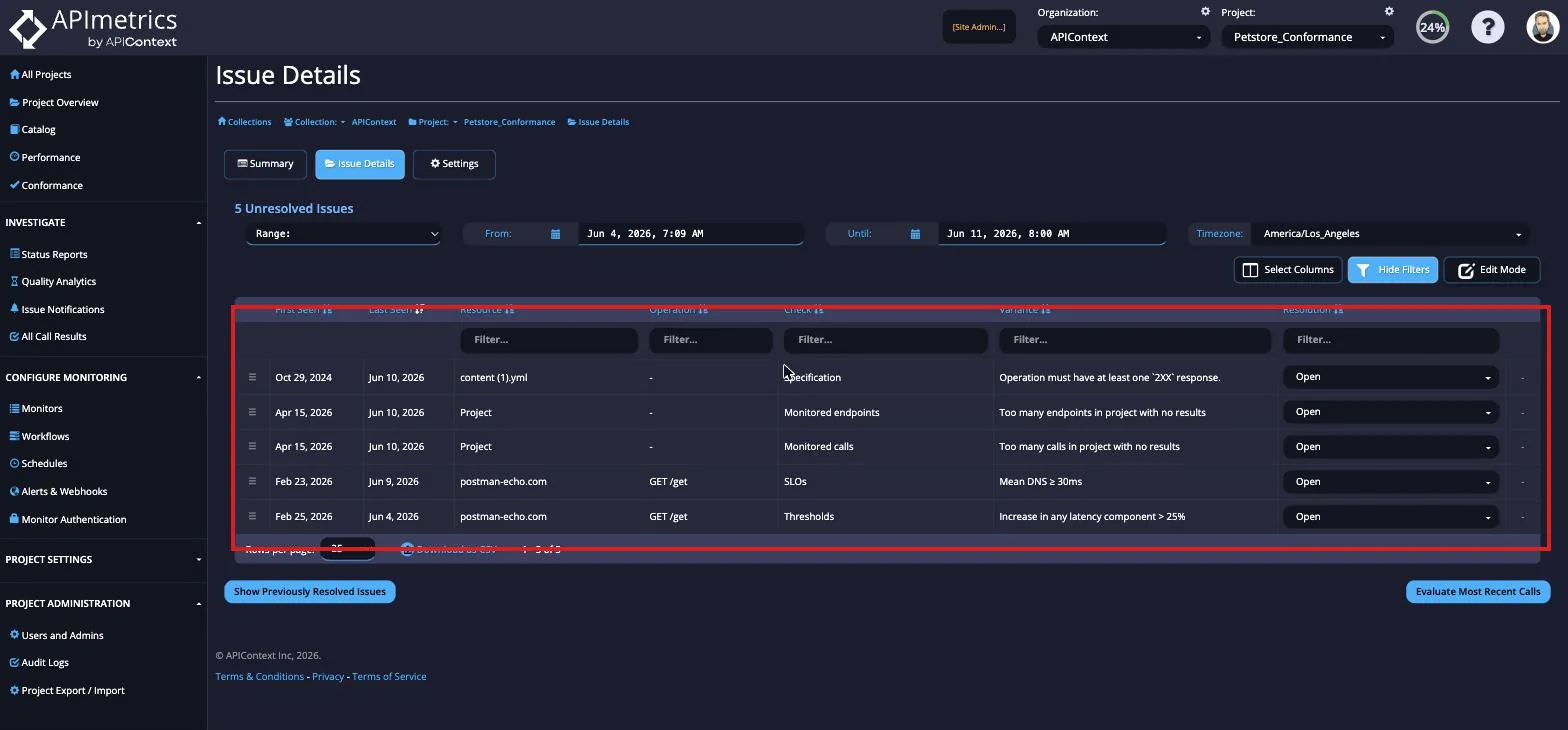Open Organization settings gear icon
The image size is (1568, 730).
[x=1205, y=12]
